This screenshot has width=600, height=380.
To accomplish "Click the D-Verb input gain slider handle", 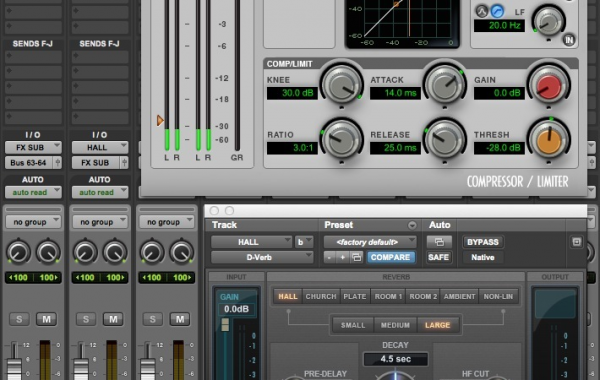I will tap(225, 325).
